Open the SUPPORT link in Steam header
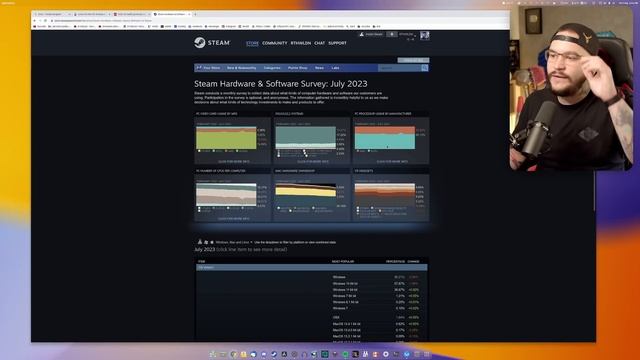 (337, 43)
